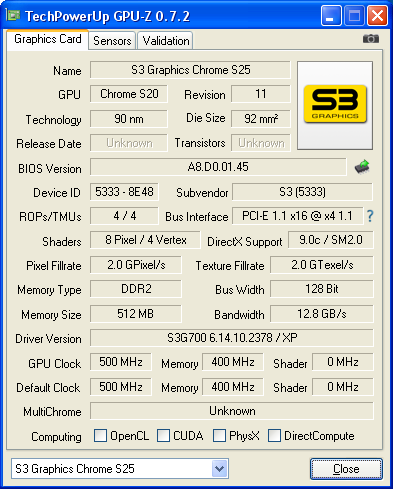Viewport: 393px width, 489px height.
Task: Open the Bus Interface question mark help
Action: 370,216
